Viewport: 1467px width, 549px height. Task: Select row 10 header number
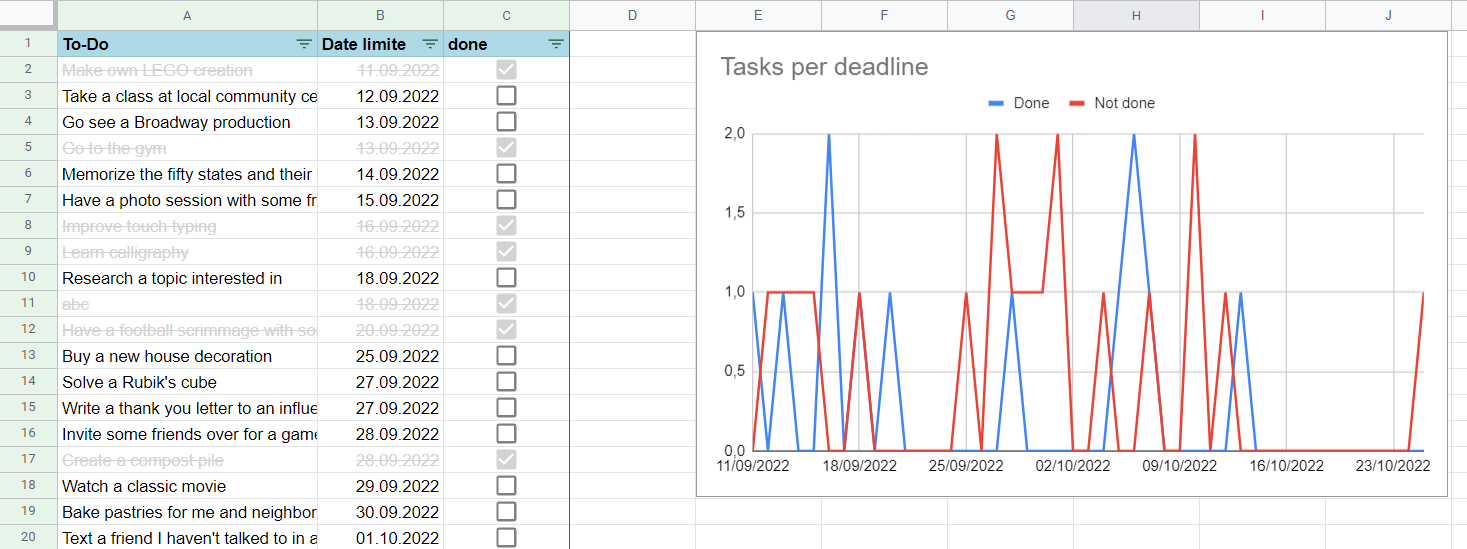click(x=28, y=278)
